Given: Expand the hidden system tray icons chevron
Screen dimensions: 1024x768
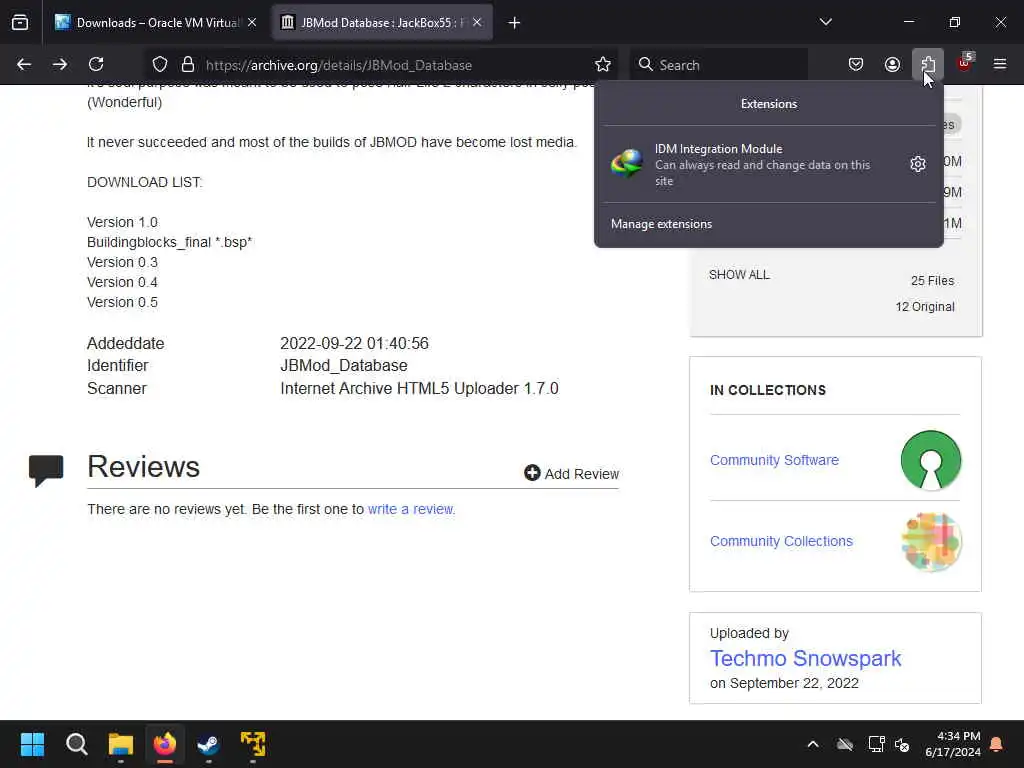Looking at the screenshot, I should tap(812, 744).
